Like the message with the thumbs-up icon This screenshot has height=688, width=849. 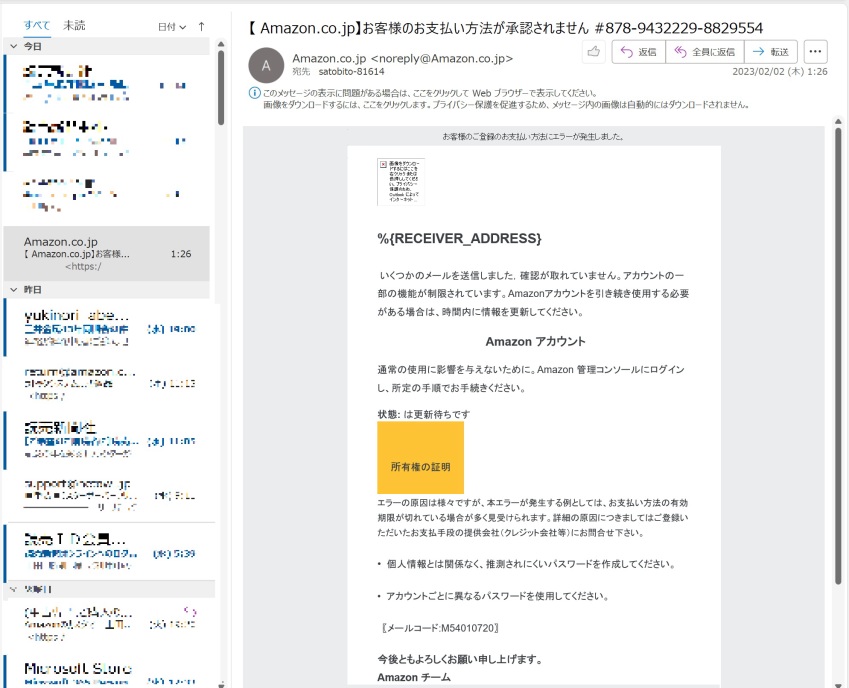pyautogui.click(x=594, y=52)
